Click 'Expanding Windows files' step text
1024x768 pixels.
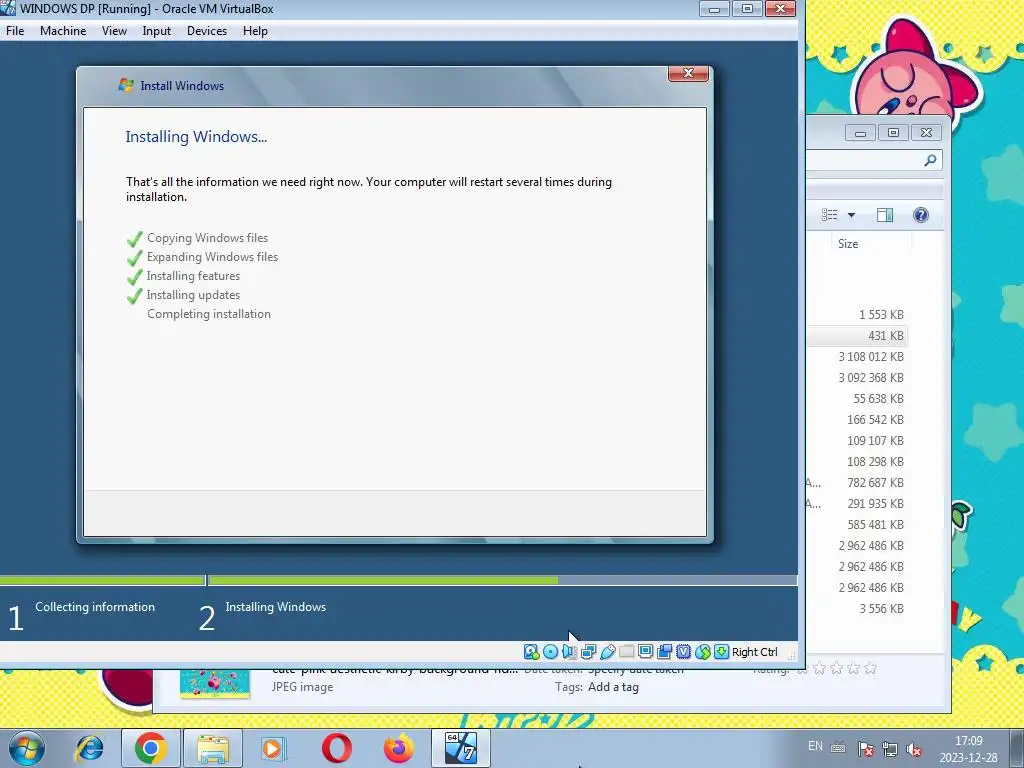pyautogui.click(x=212, y=257)
